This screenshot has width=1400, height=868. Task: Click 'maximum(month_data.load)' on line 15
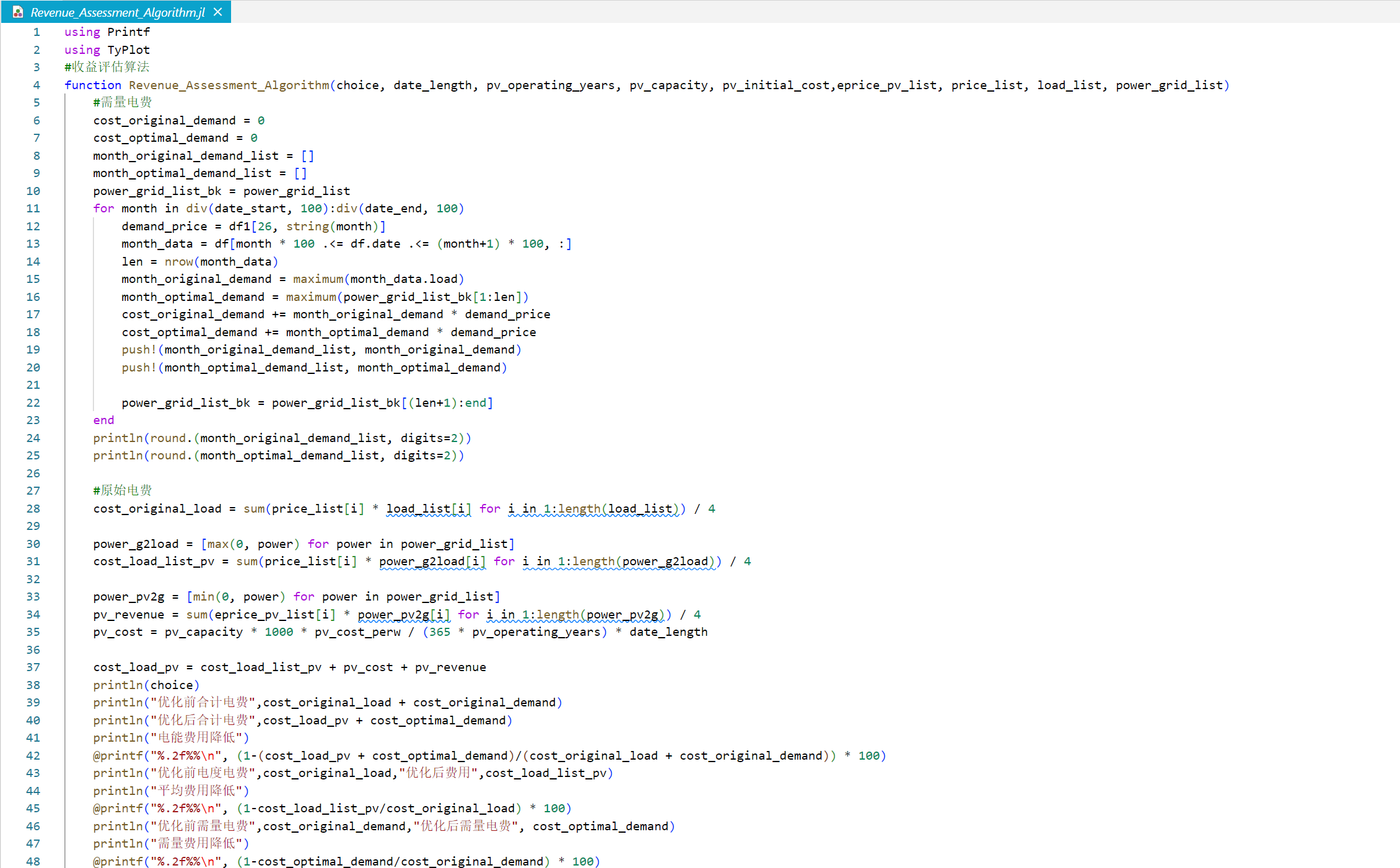378,279
